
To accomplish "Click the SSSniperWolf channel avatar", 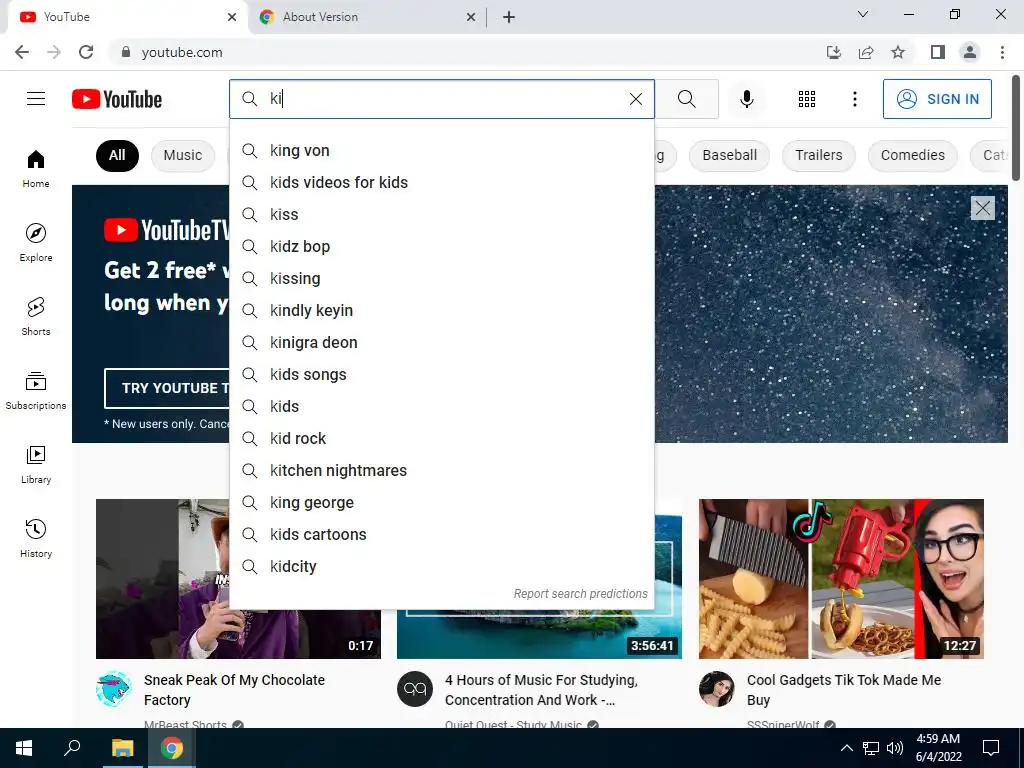I will click(x=716, y=689).
